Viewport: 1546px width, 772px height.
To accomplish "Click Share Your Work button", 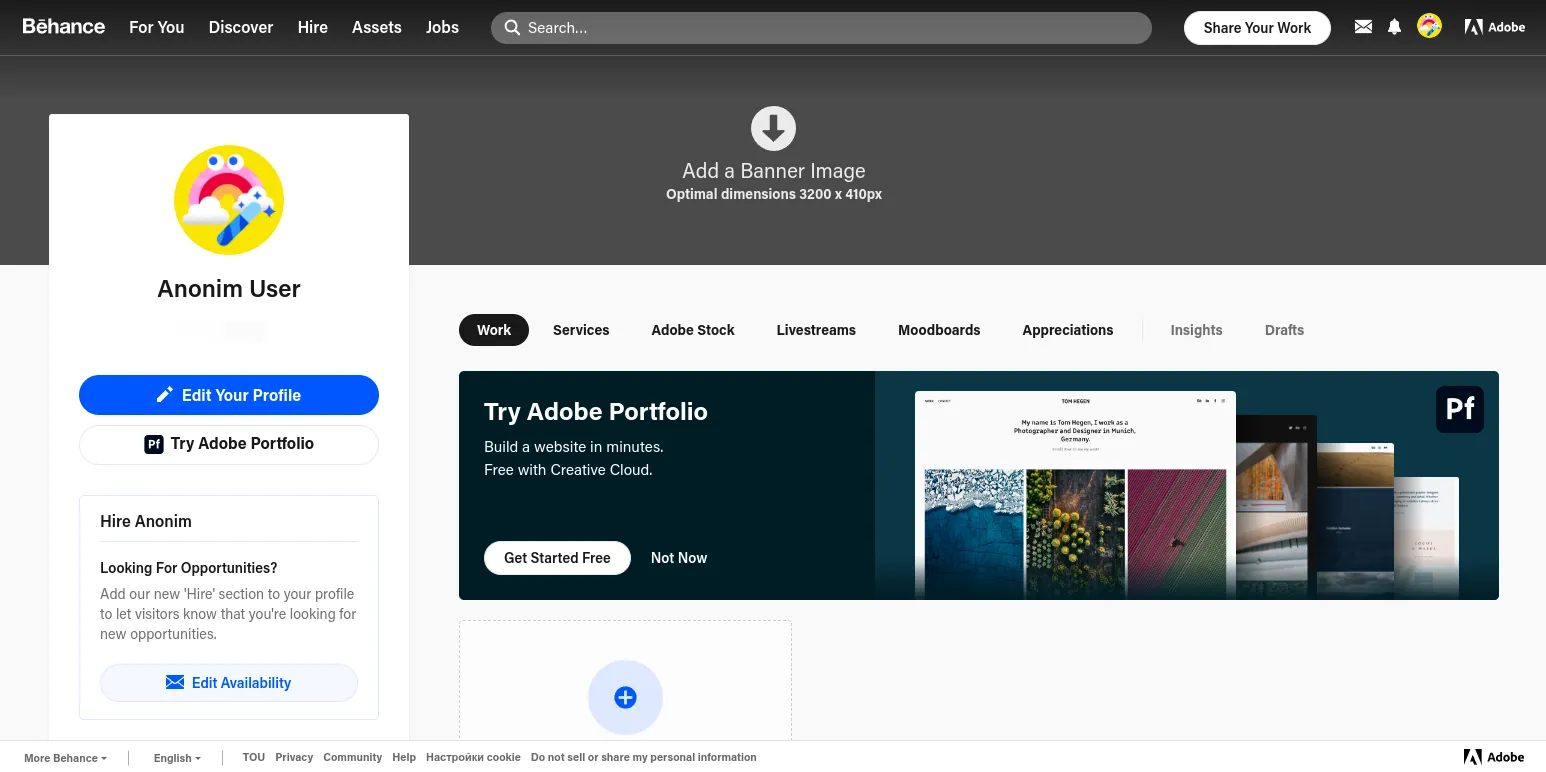I will click(x=1257, y=28).
